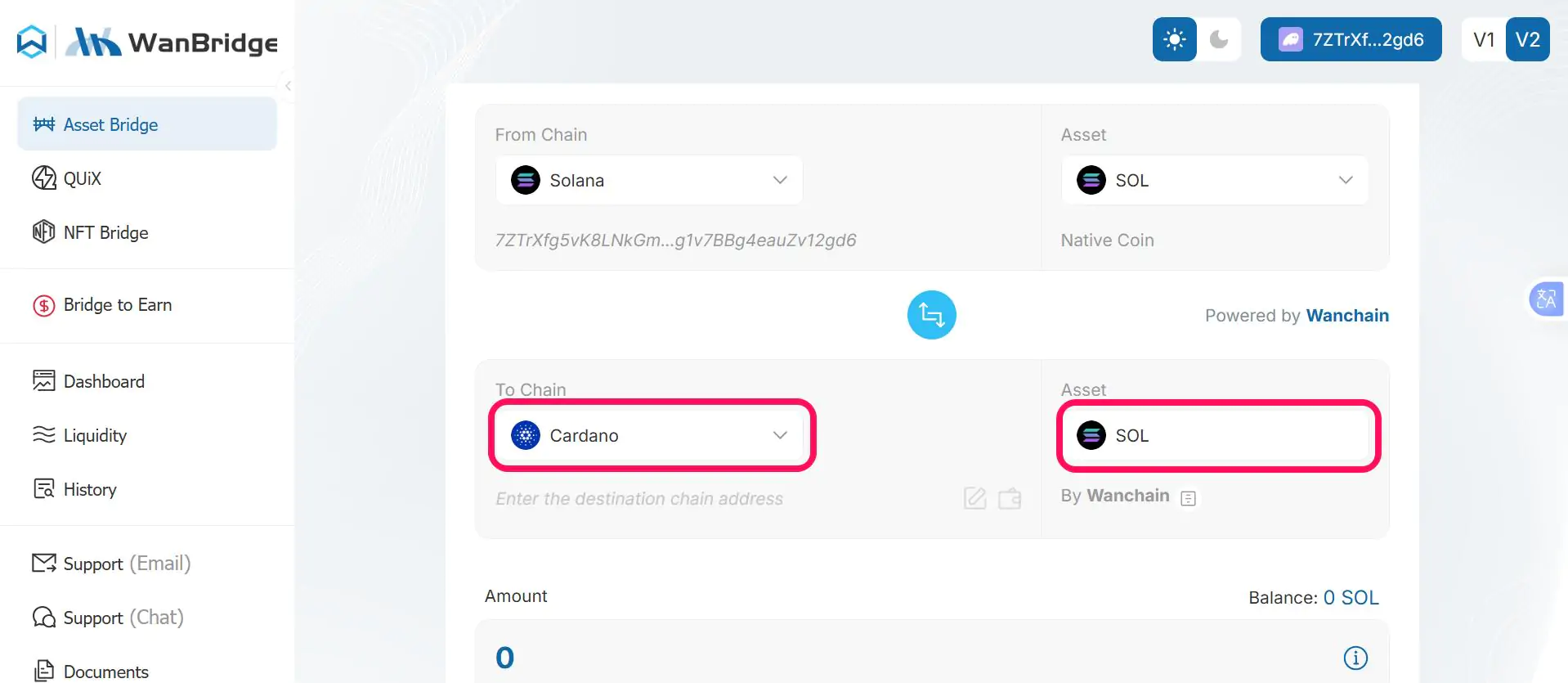Click the edit pencil for destination address

pos(974,498)
